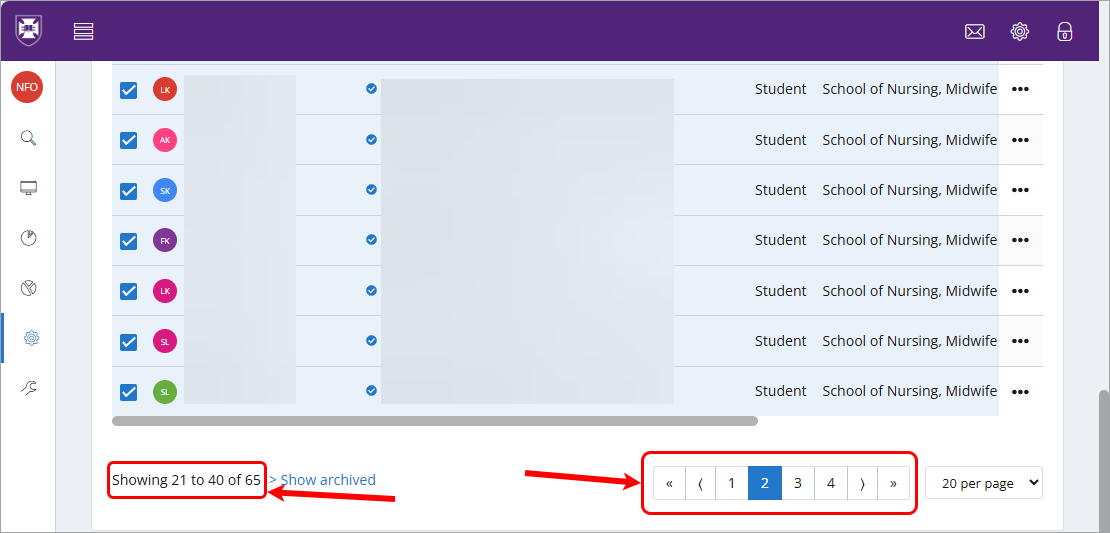Click the AK avatar
The width and height of the screenshot is (1110, 533).
pyautogui.click(x=165, y=140)
